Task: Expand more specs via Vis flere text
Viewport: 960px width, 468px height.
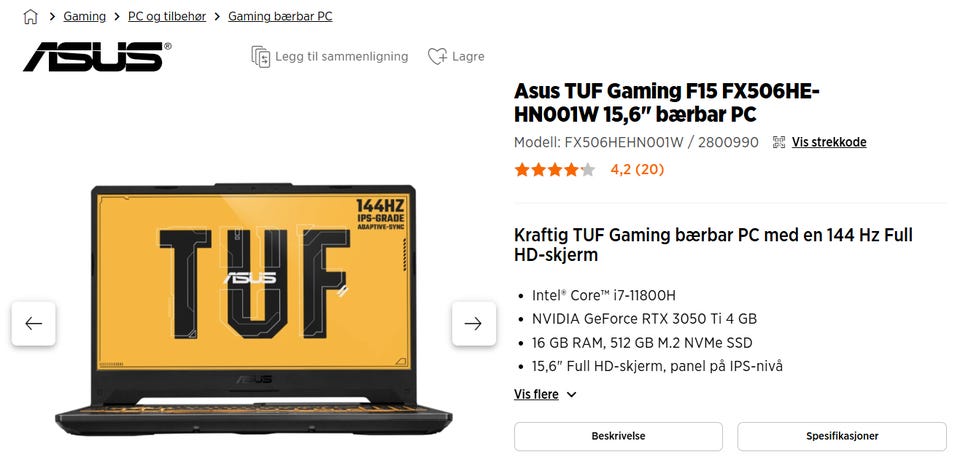Action: click(x=536, y=394)
